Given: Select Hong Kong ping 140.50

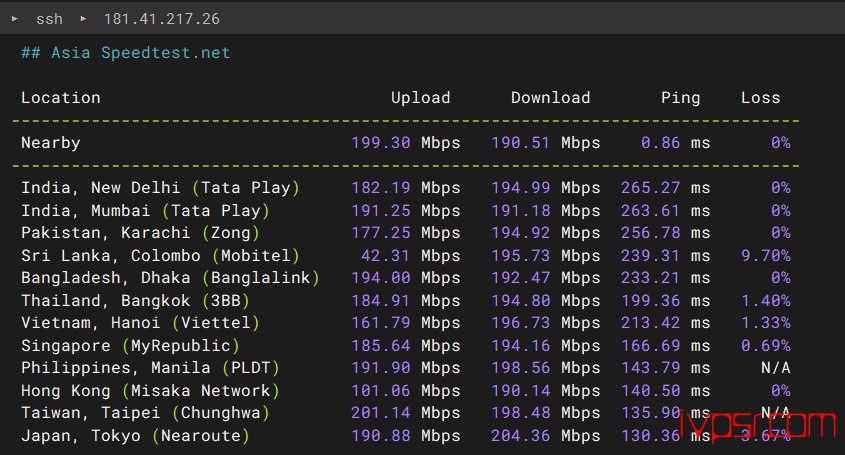Looking at the screenshot, I should pos(650,390).
